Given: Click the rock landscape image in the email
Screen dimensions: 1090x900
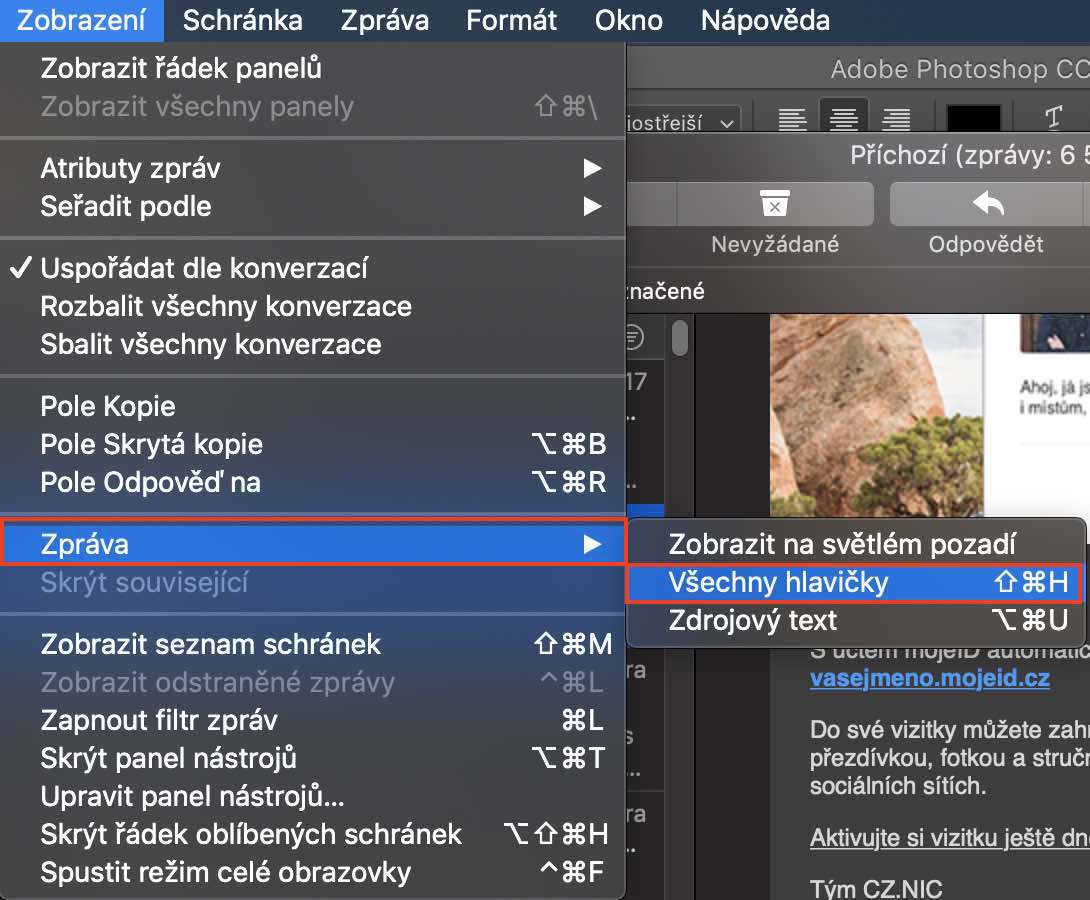Looking at the screenshot, I should coord(877,415).
